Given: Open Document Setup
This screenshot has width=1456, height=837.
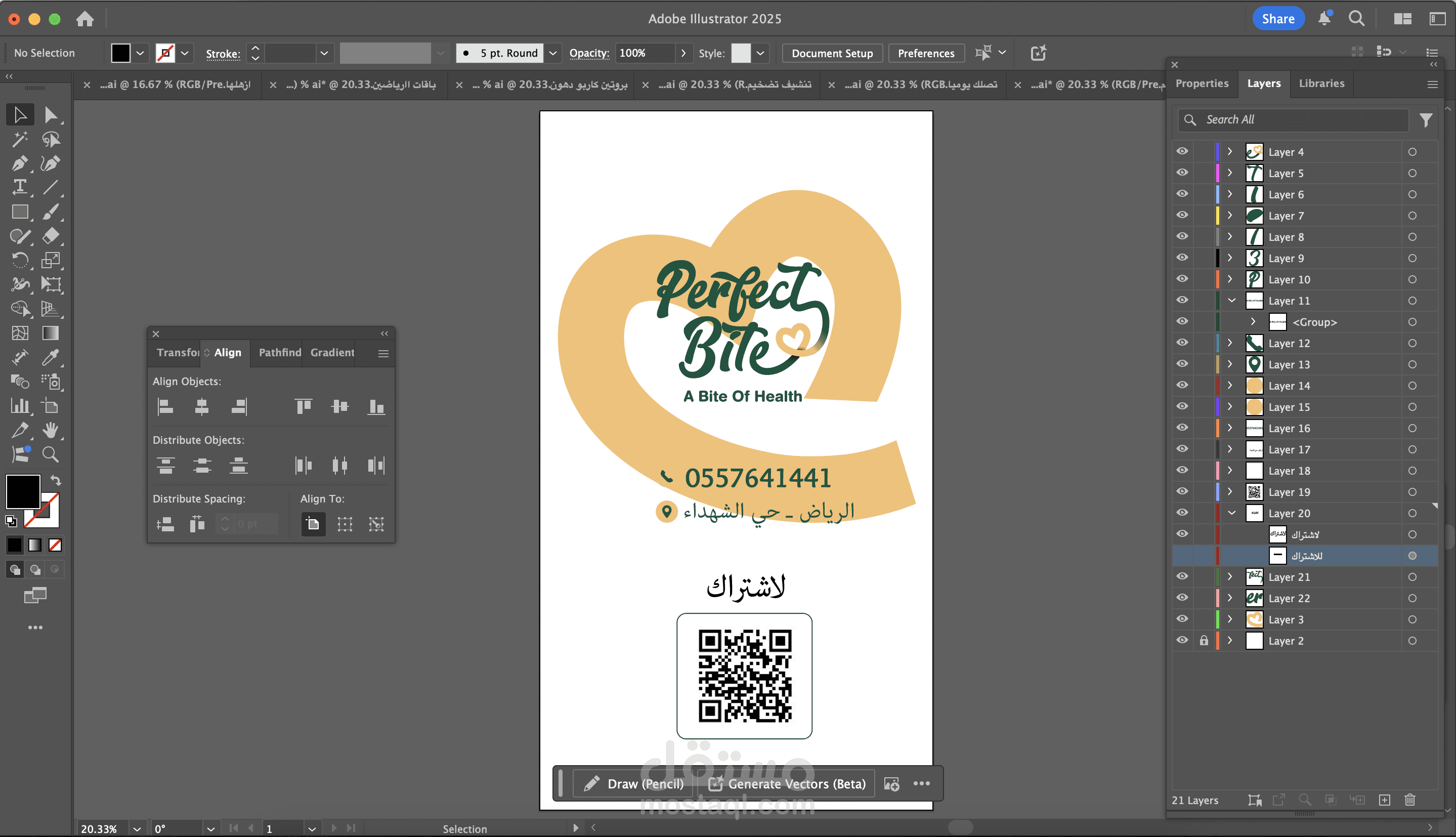Looking at the screenshot, I should click(831, 53).
